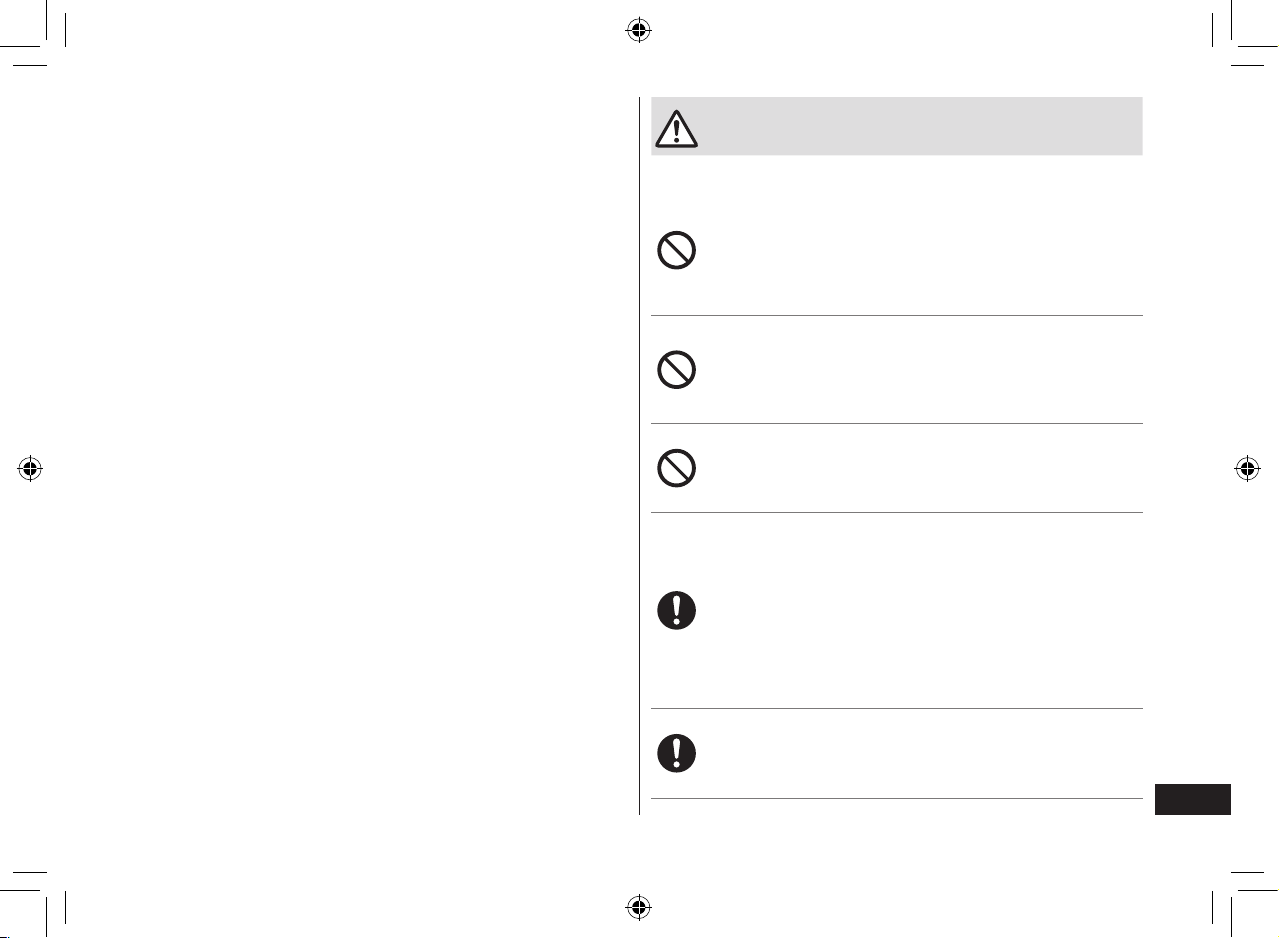This screenshot has width=1279, height=938.
Task: Click the gray warning header banner
Action: pyautogui.click(x=897, y=126)
